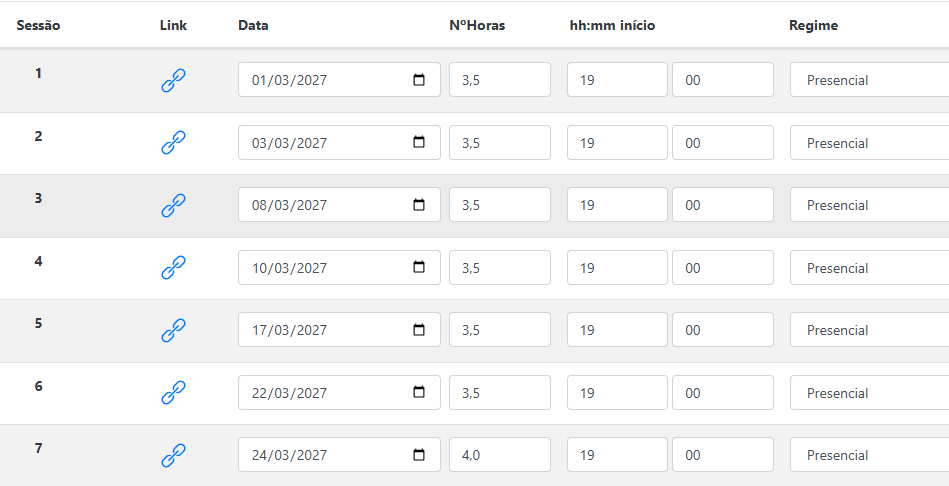This screenshot has height=486, width=949.
Task: Open the link icon for session 3
Action: coord(173,205)
